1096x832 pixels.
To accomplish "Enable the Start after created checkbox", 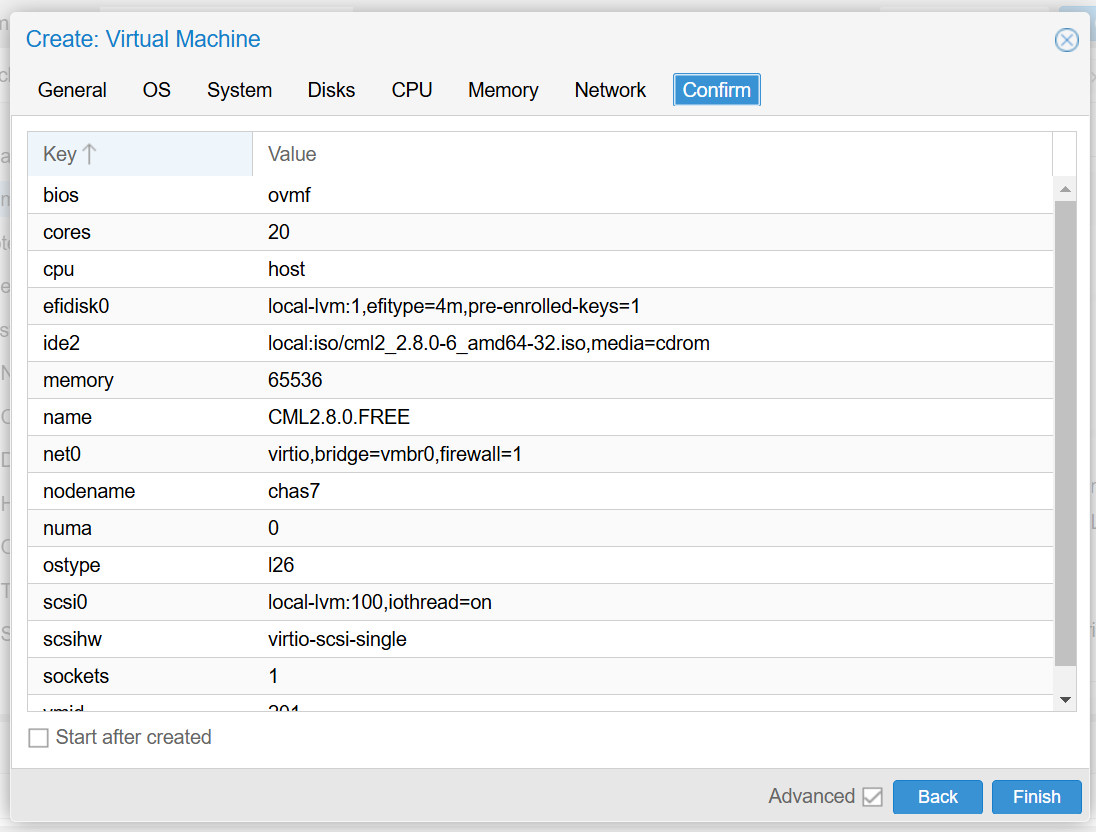I will 38,737.
